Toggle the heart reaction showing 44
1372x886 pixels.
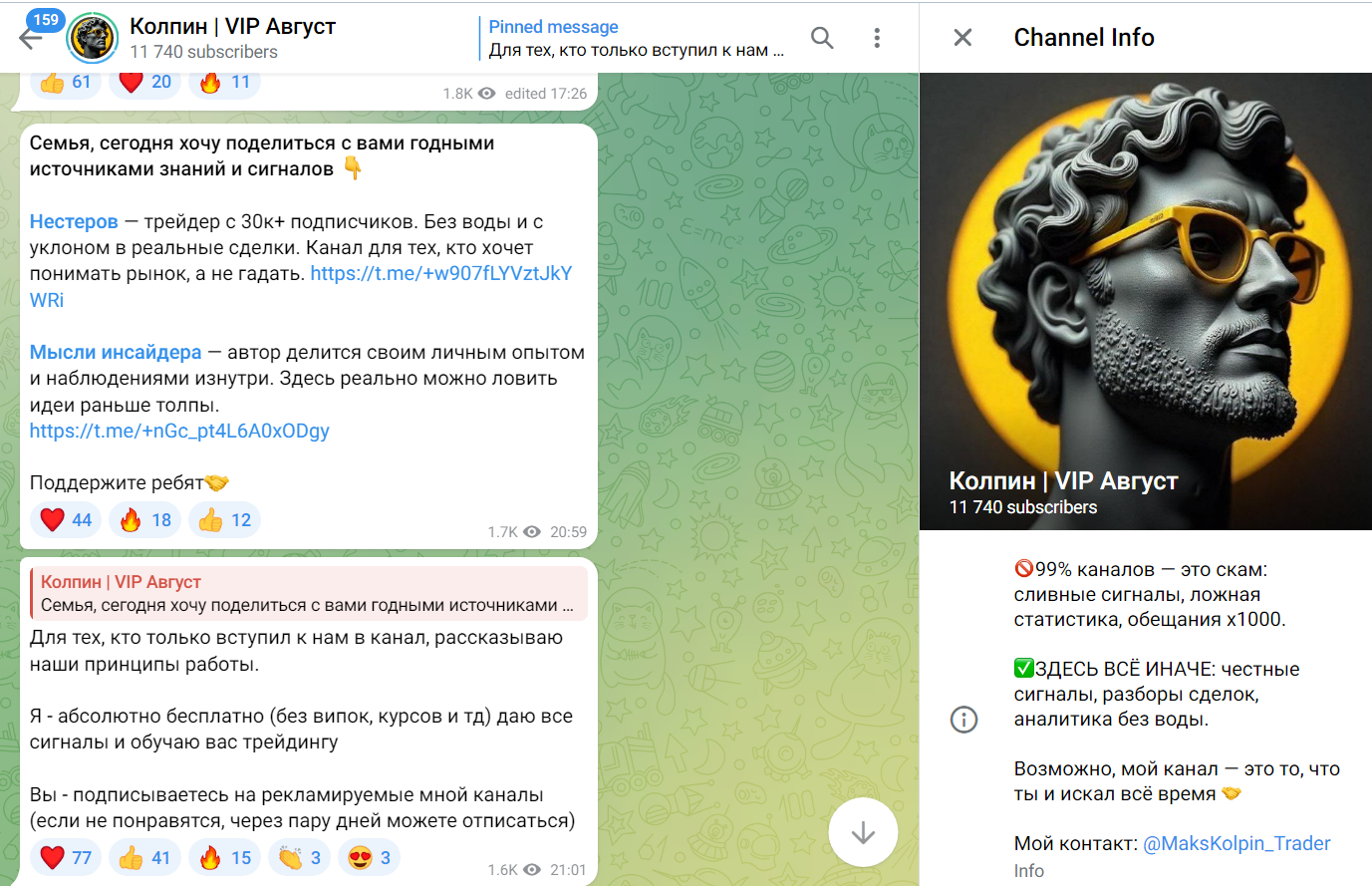coord(65,519)
